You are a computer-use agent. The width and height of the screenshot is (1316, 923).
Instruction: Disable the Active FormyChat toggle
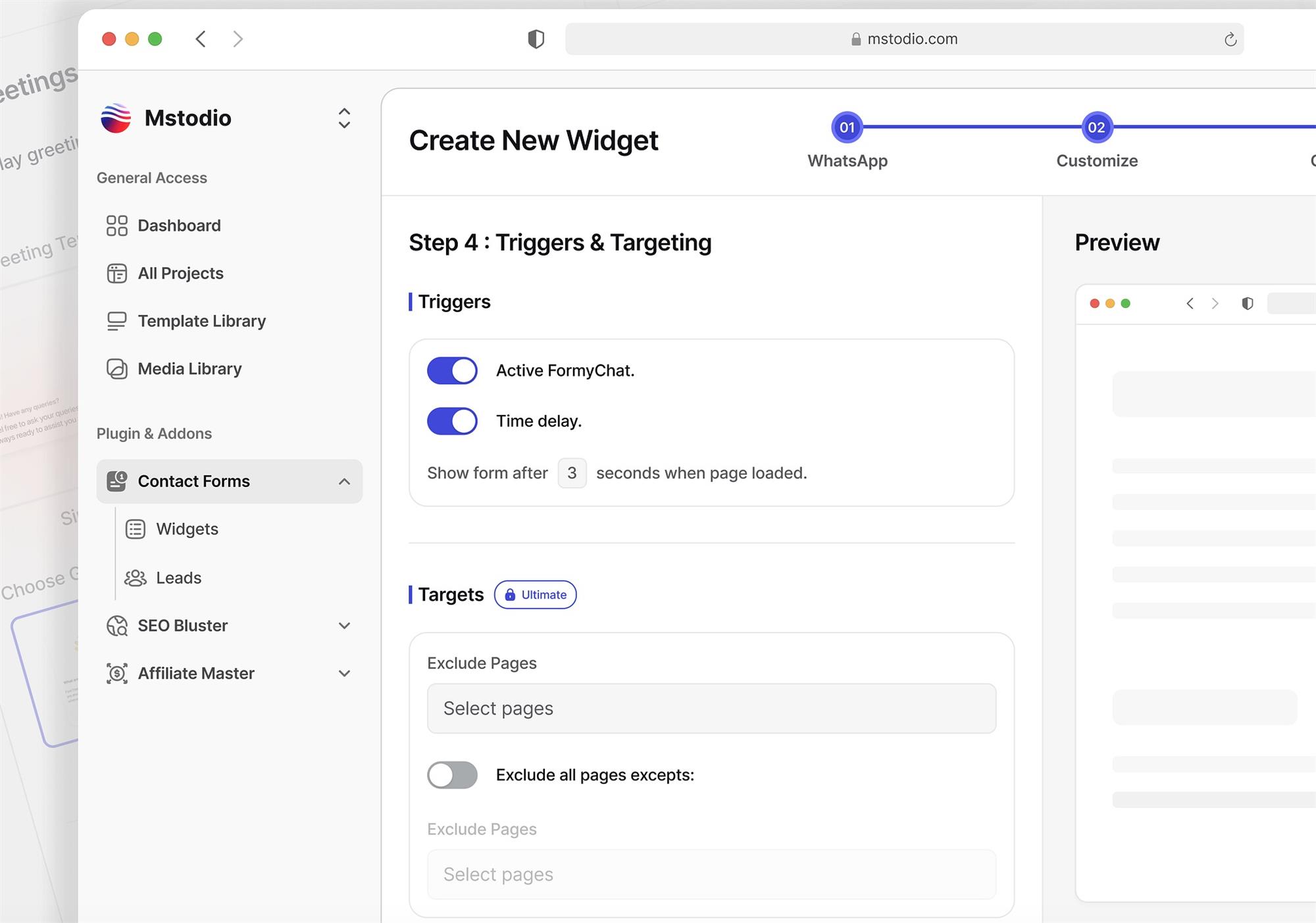[452, 371]
